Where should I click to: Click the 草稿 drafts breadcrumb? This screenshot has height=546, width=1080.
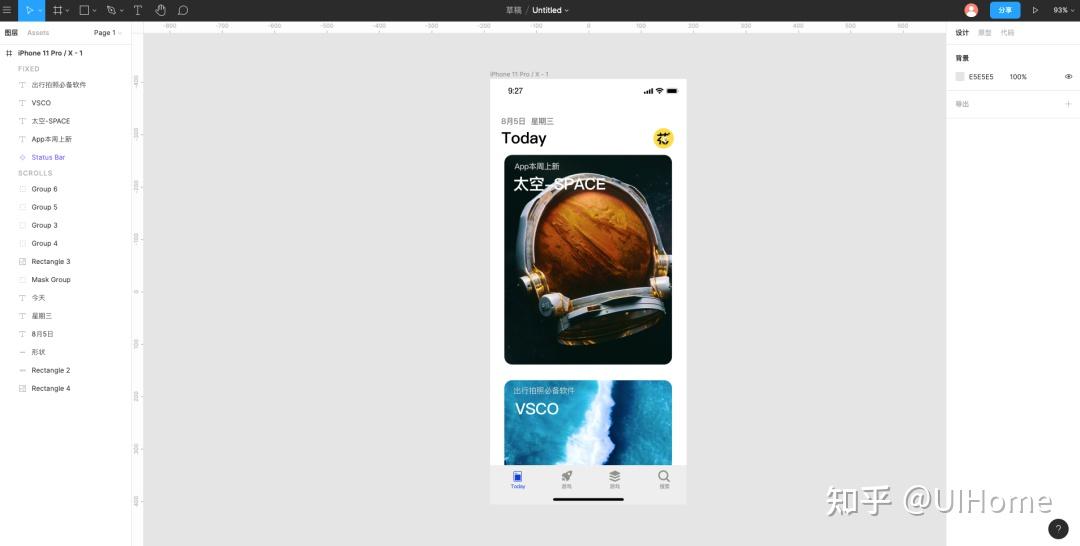click(514, 10)
